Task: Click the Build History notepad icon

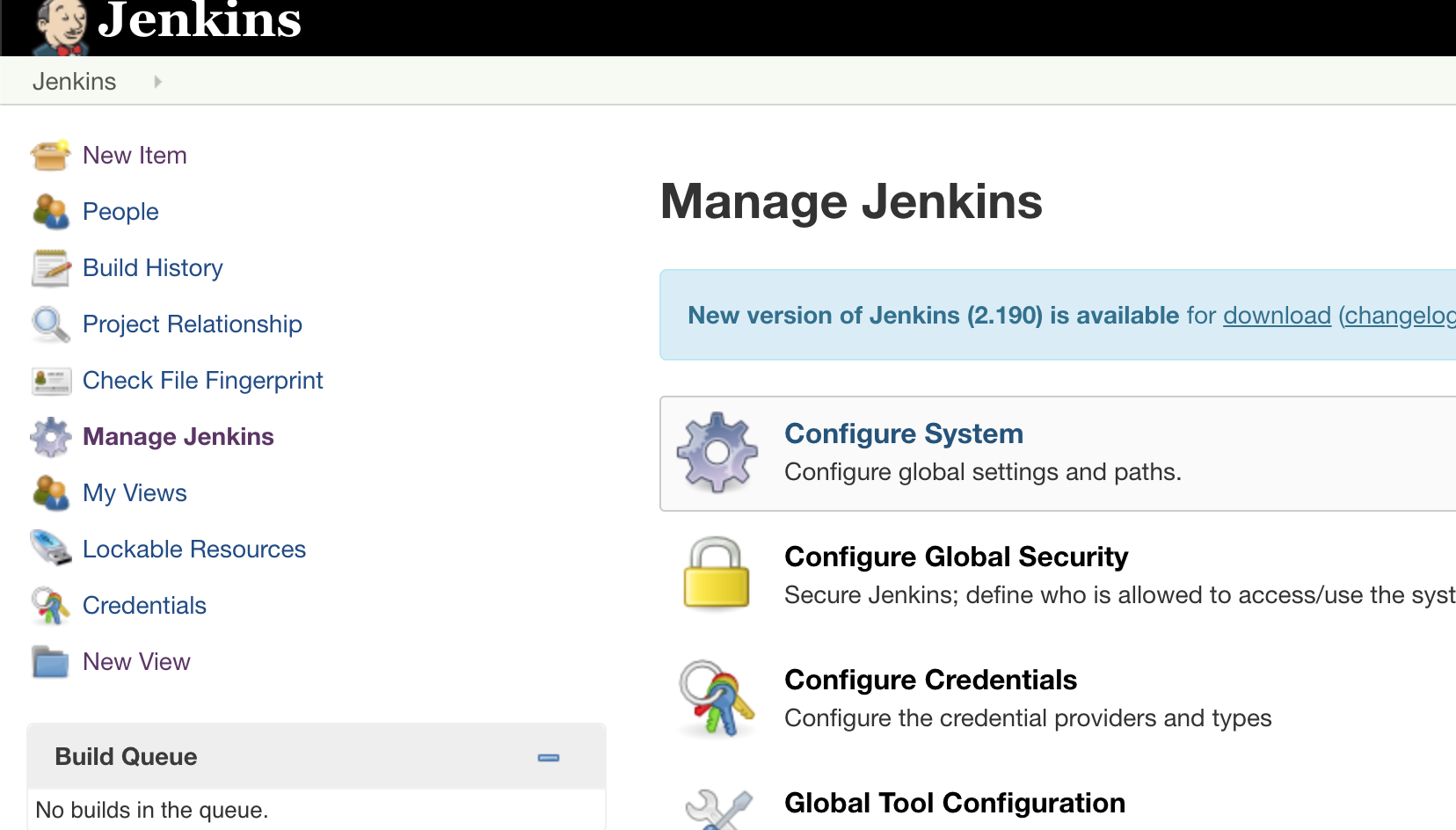Action: tap(50, 268)
